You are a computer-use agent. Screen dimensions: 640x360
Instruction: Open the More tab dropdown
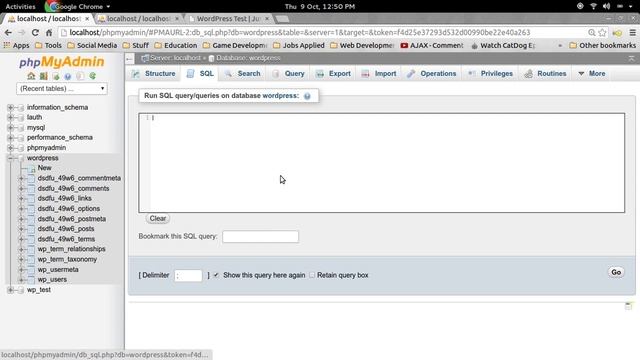point(592,73)
